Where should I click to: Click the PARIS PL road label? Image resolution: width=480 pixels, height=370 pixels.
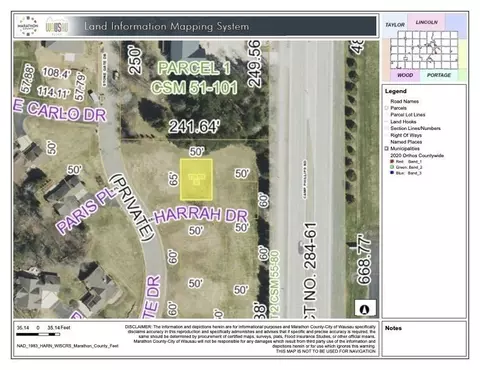[86, 211]
